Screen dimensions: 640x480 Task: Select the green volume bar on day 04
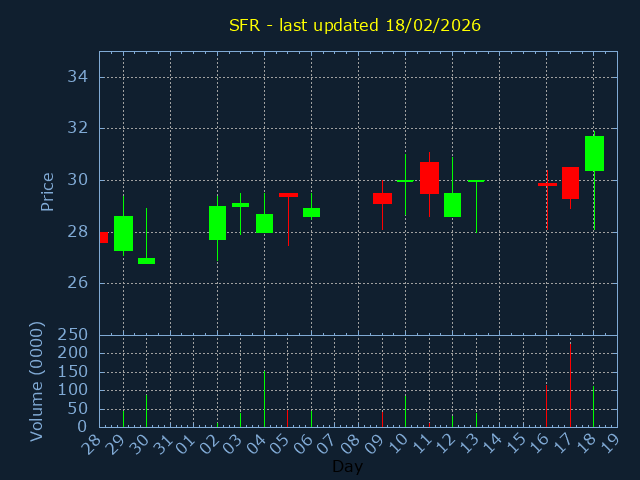(264, 399)
